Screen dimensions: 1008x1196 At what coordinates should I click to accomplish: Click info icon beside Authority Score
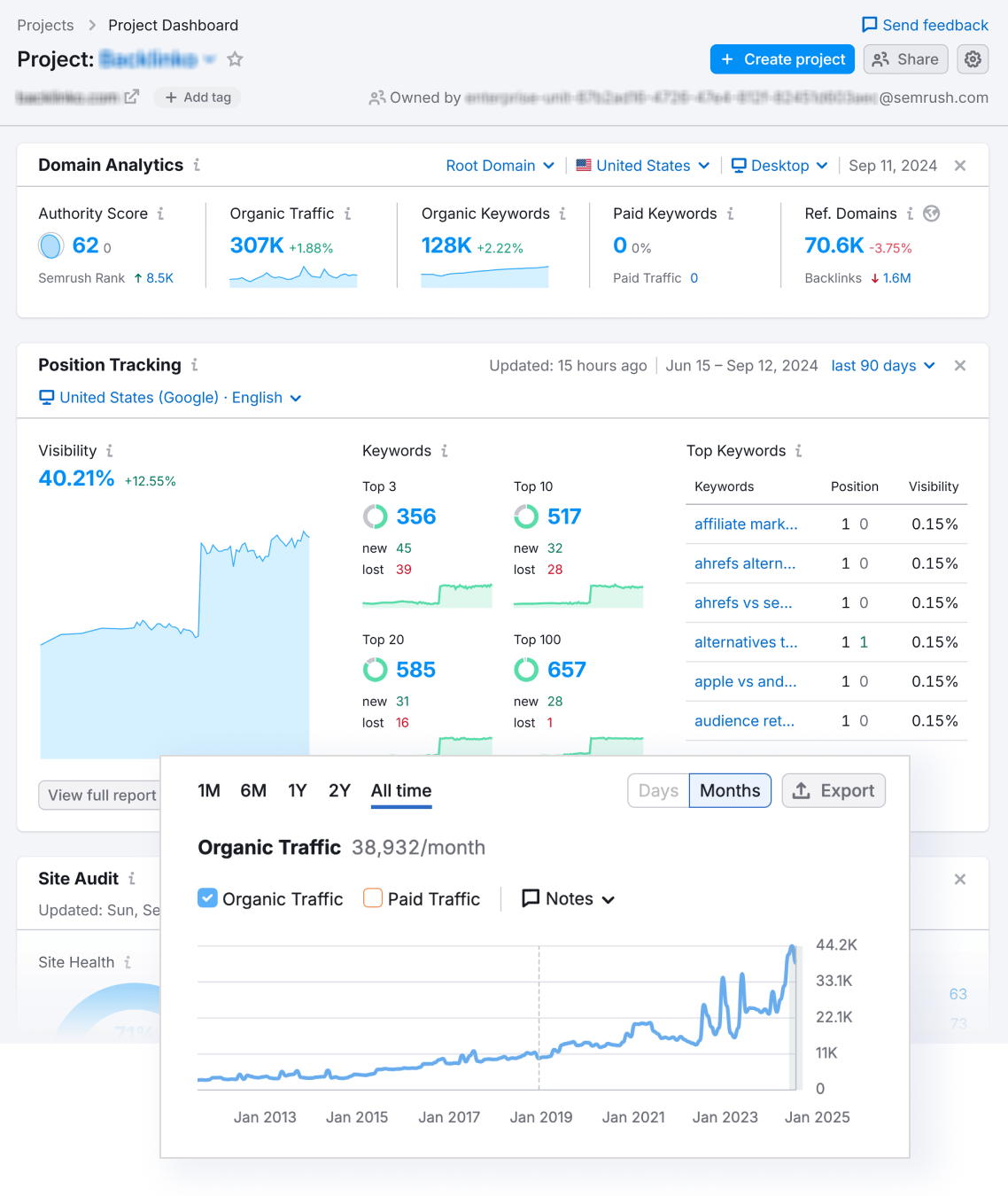tap(160, 214)
